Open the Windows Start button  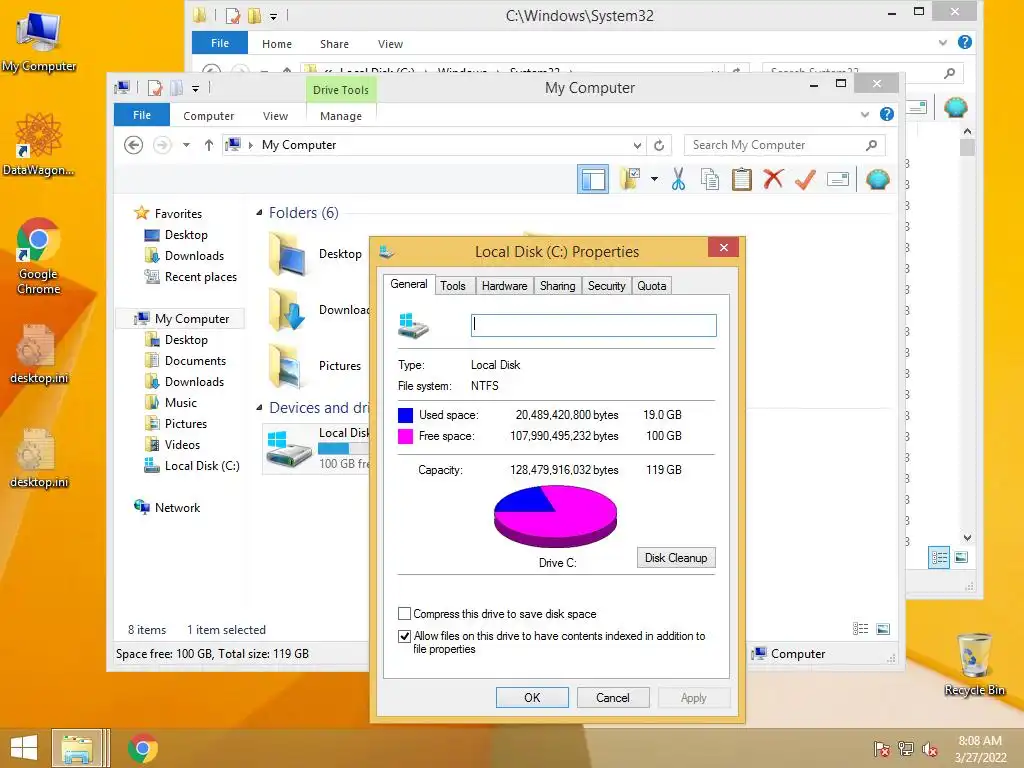tap(24, 748)
